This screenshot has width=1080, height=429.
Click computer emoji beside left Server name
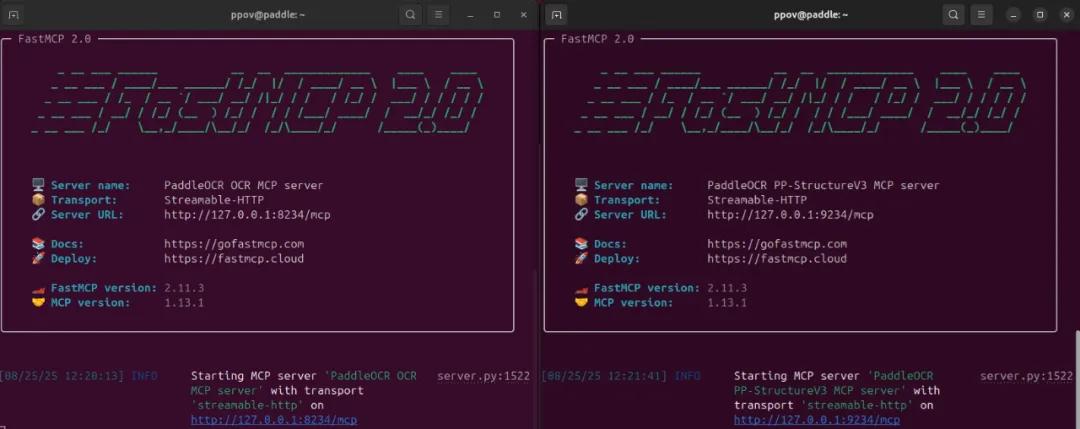coord(38,185)
